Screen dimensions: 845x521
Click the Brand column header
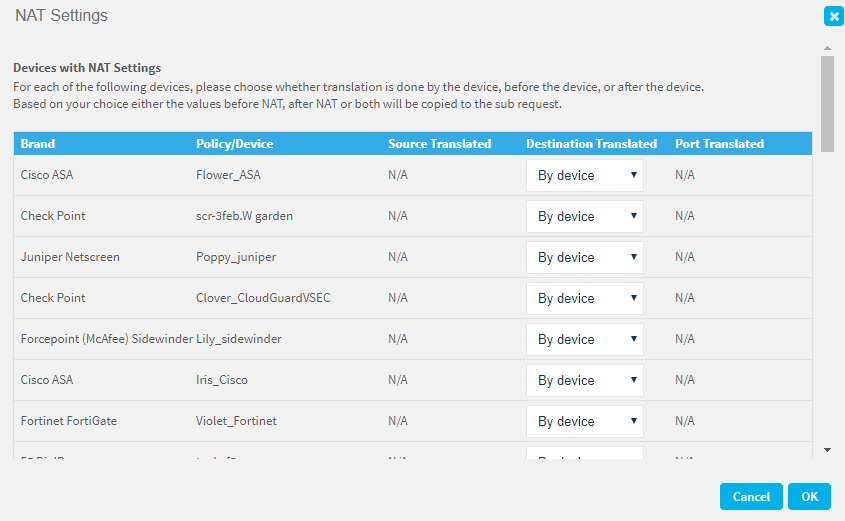(38, 144)
